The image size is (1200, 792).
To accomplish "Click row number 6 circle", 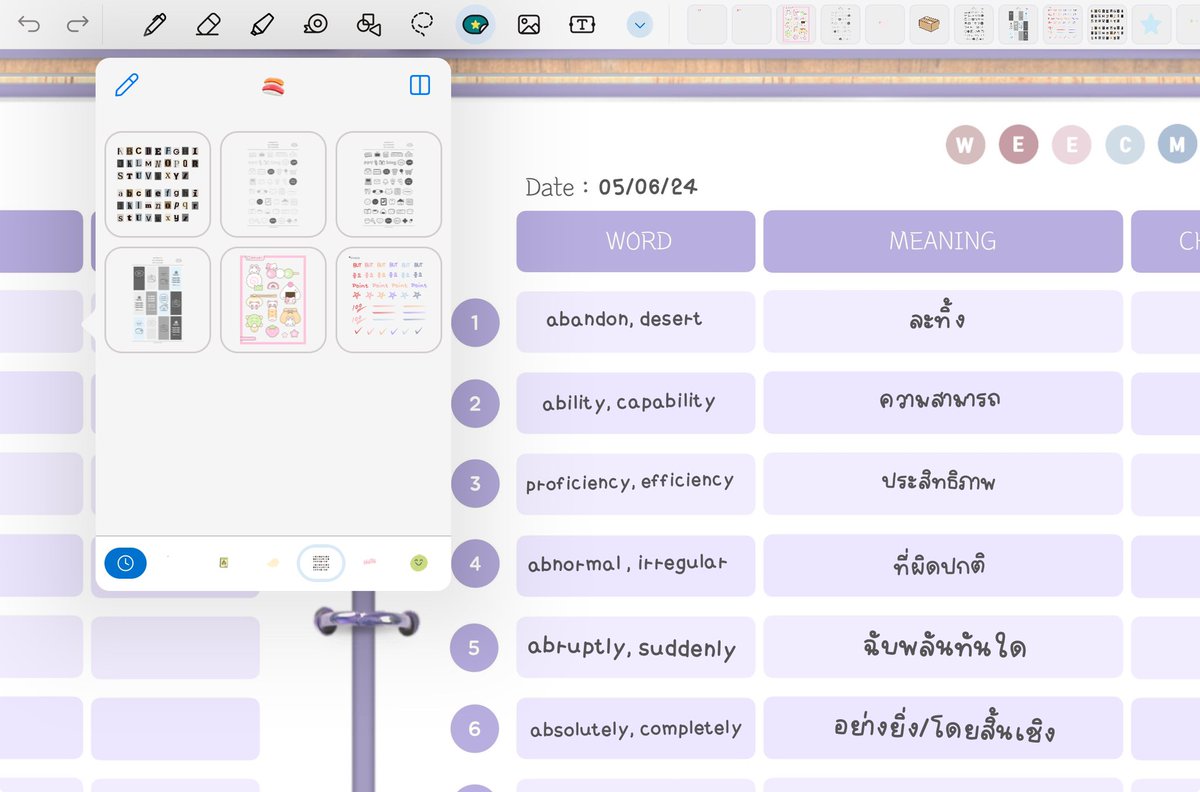I will 475,729.
